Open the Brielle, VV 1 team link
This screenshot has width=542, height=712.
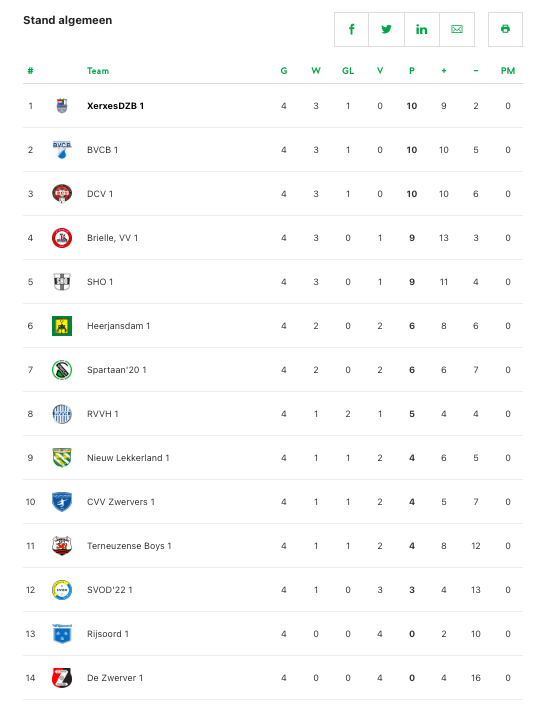(x=113, y=238)
